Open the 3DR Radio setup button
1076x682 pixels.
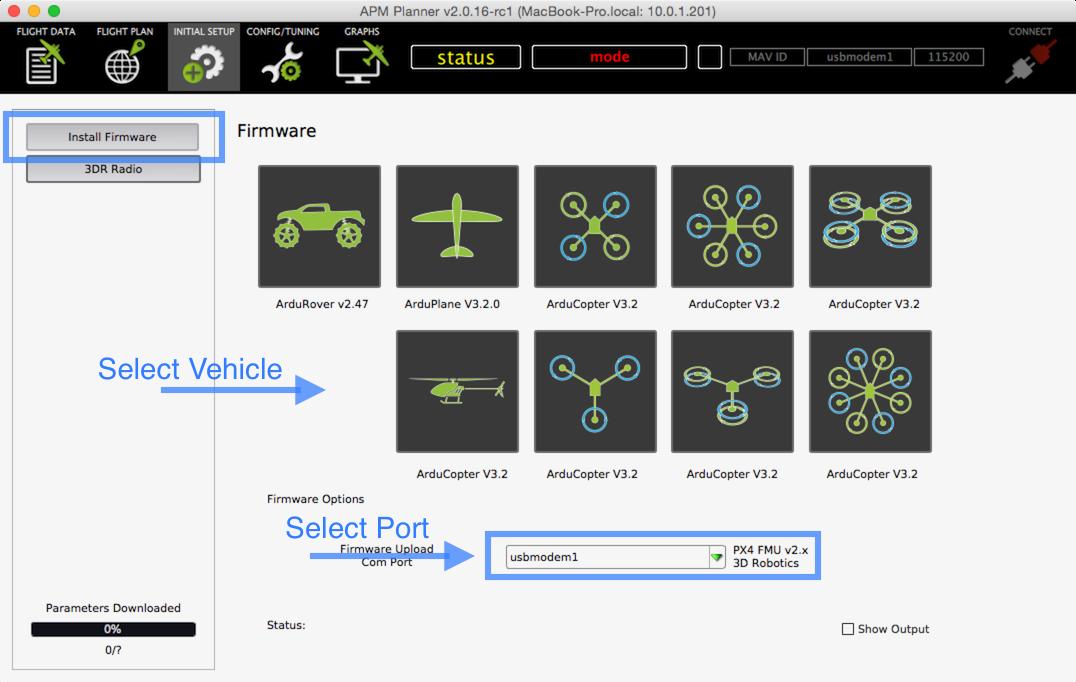pyautogui.click(x=113, y=169)
